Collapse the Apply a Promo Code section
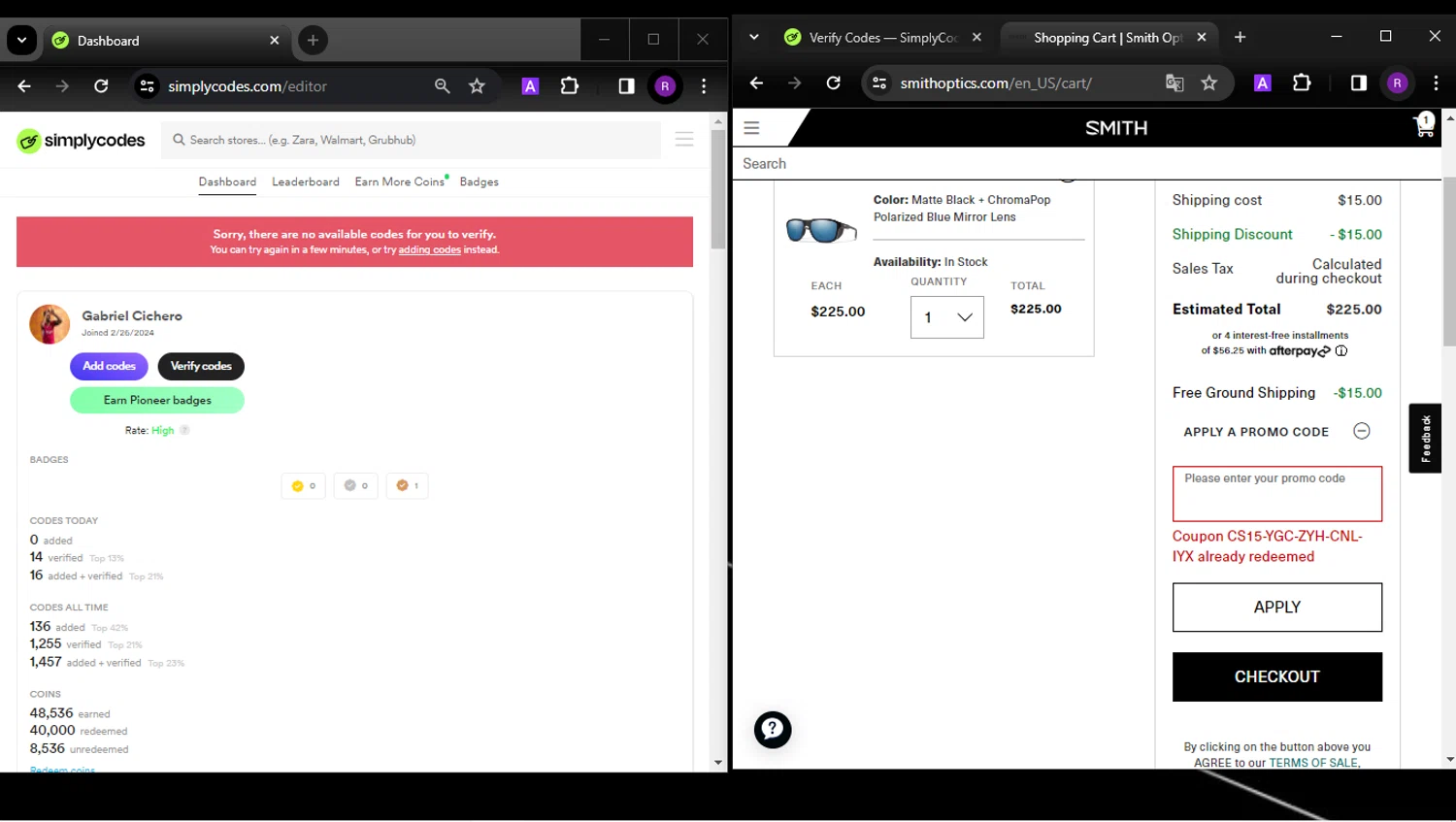Viewport: 1456px width, 822px height. pyautogui.click(x=1361, y=431)
